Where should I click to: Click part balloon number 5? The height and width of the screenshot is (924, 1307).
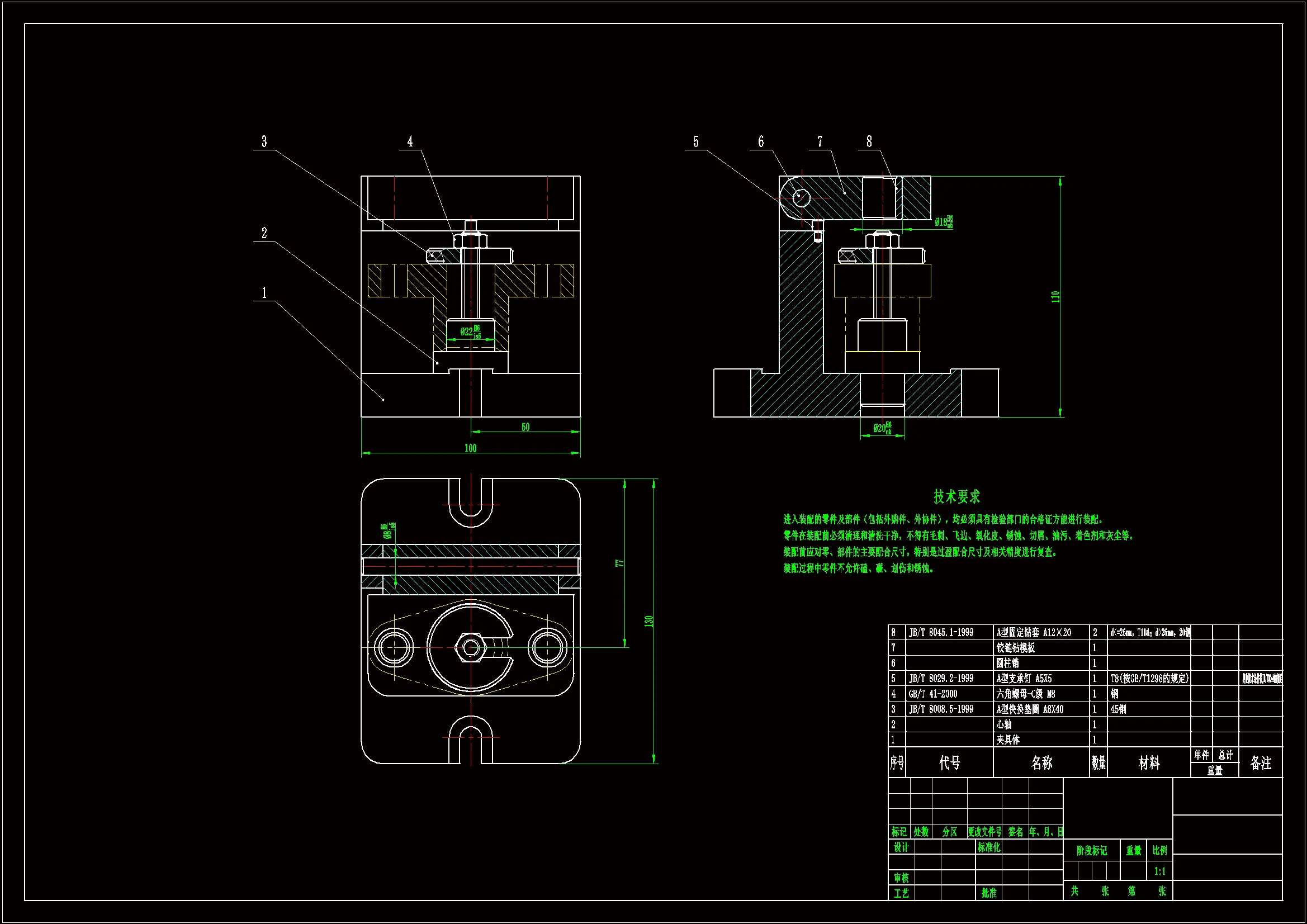point(695,142)
